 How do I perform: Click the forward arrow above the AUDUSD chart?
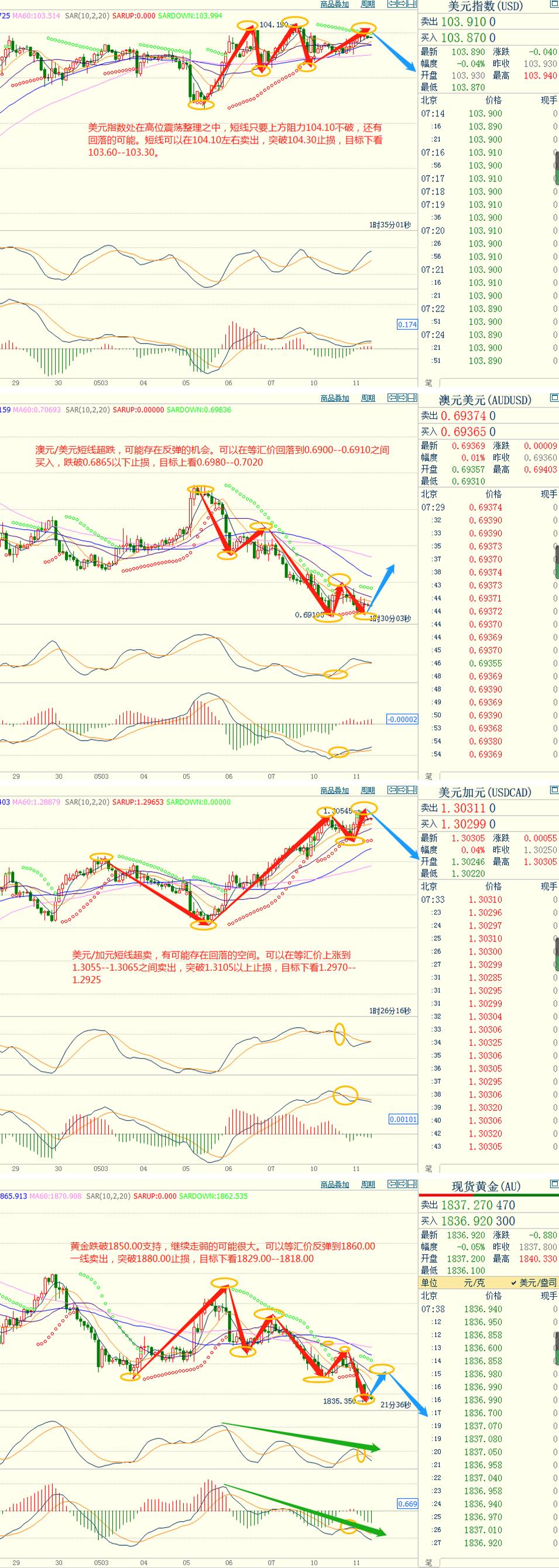(x=403, y=398)
